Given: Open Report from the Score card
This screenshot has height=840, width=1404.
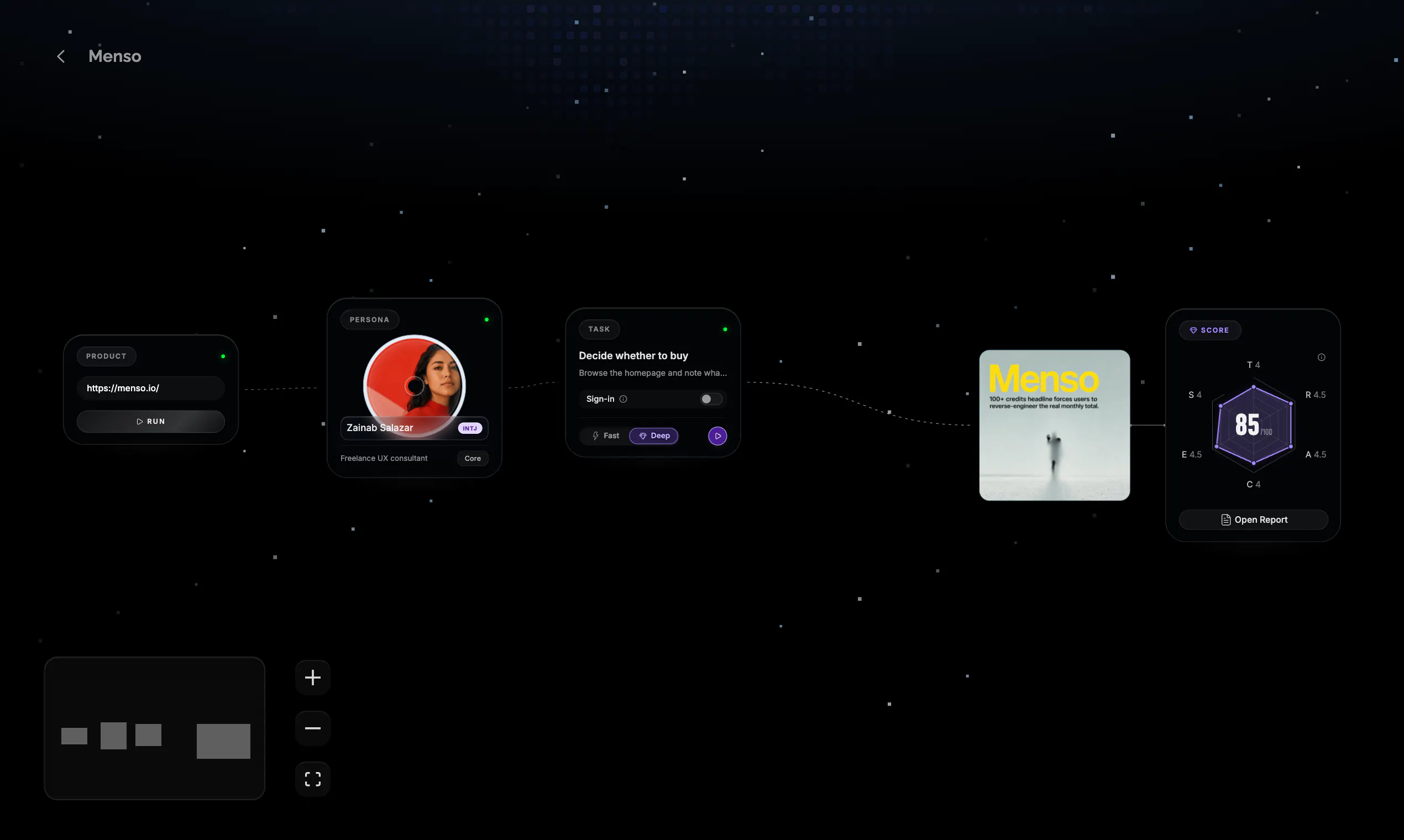Looking at the screenshot, I should pyautogui.click(x=1254, y=519).
